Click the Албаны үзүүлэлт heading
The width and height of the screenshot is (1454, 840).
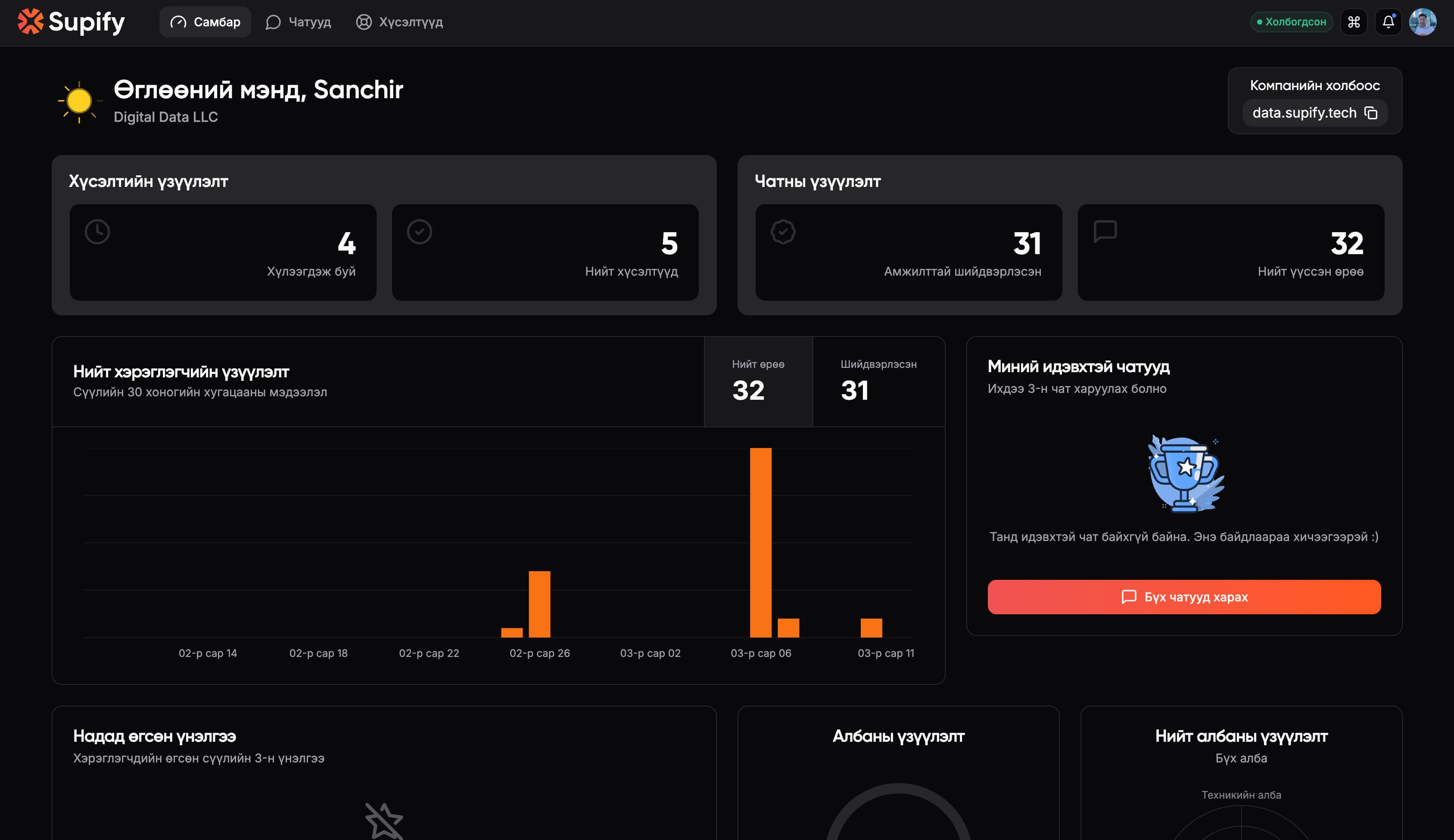pos(898,736)
